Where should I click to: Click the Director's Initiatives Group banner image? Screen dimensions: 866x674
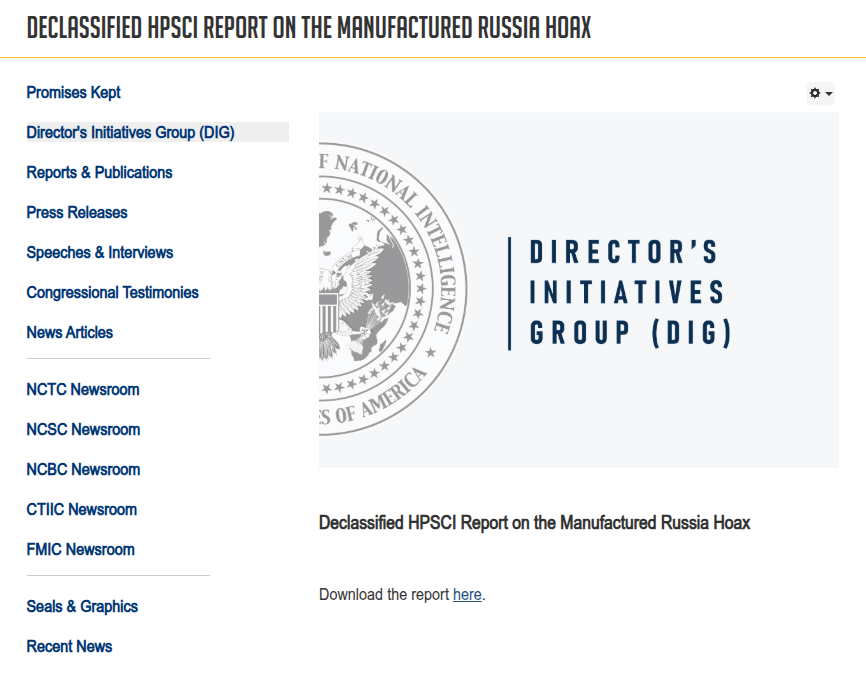(579, 290)
